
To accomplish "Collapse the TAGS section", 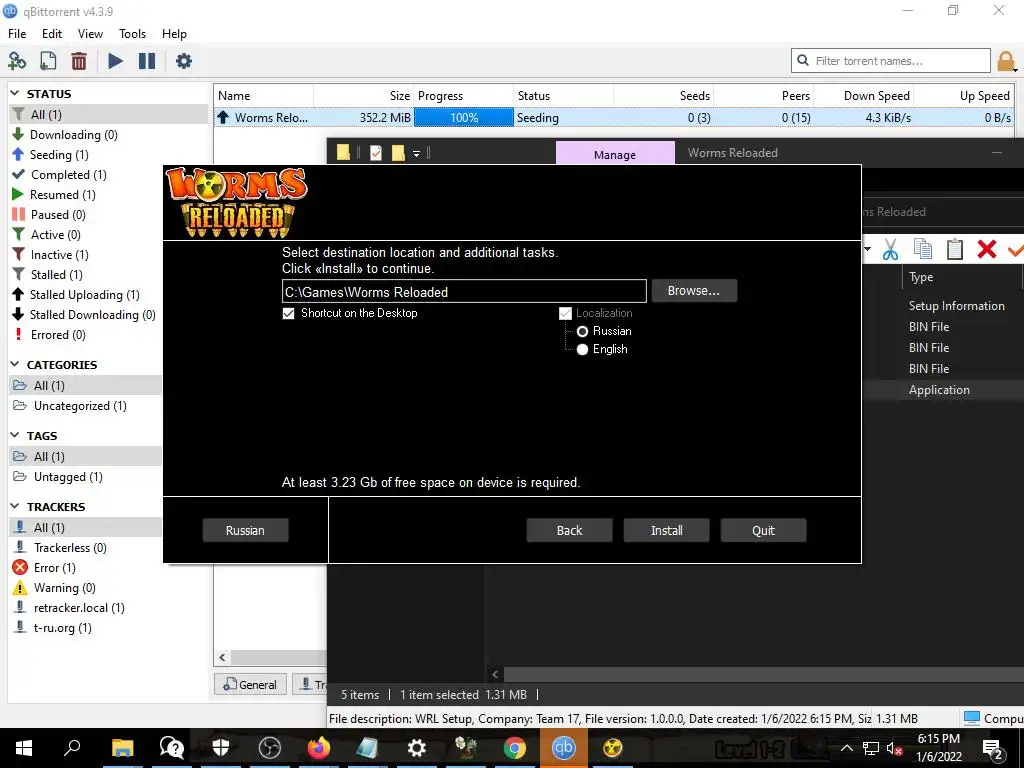I will pos(16,435).
